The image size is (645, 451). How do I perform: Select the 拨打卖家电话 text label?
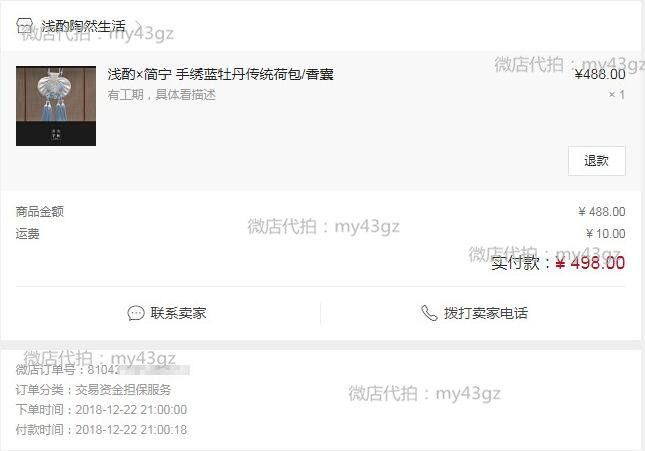[x=485, y=313]
